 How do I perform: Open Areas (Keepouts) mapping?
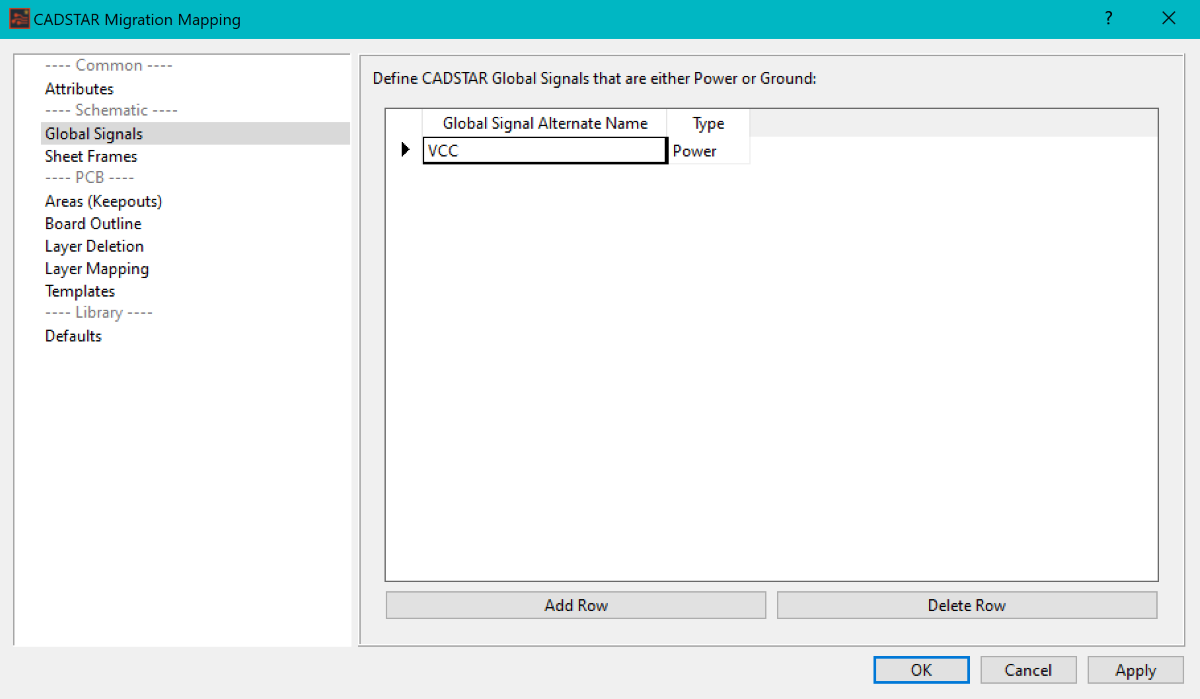tap(103, 201)
